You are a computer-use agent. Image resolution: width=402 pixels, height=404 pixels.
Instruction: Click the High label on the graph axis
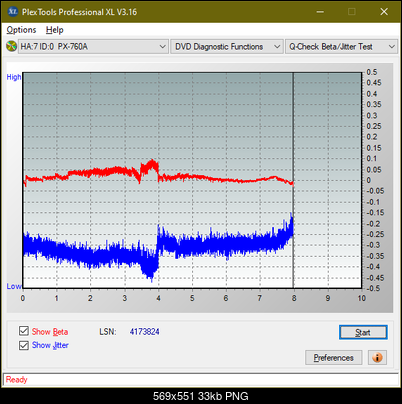pyautogui.click(x=14, y=77)
